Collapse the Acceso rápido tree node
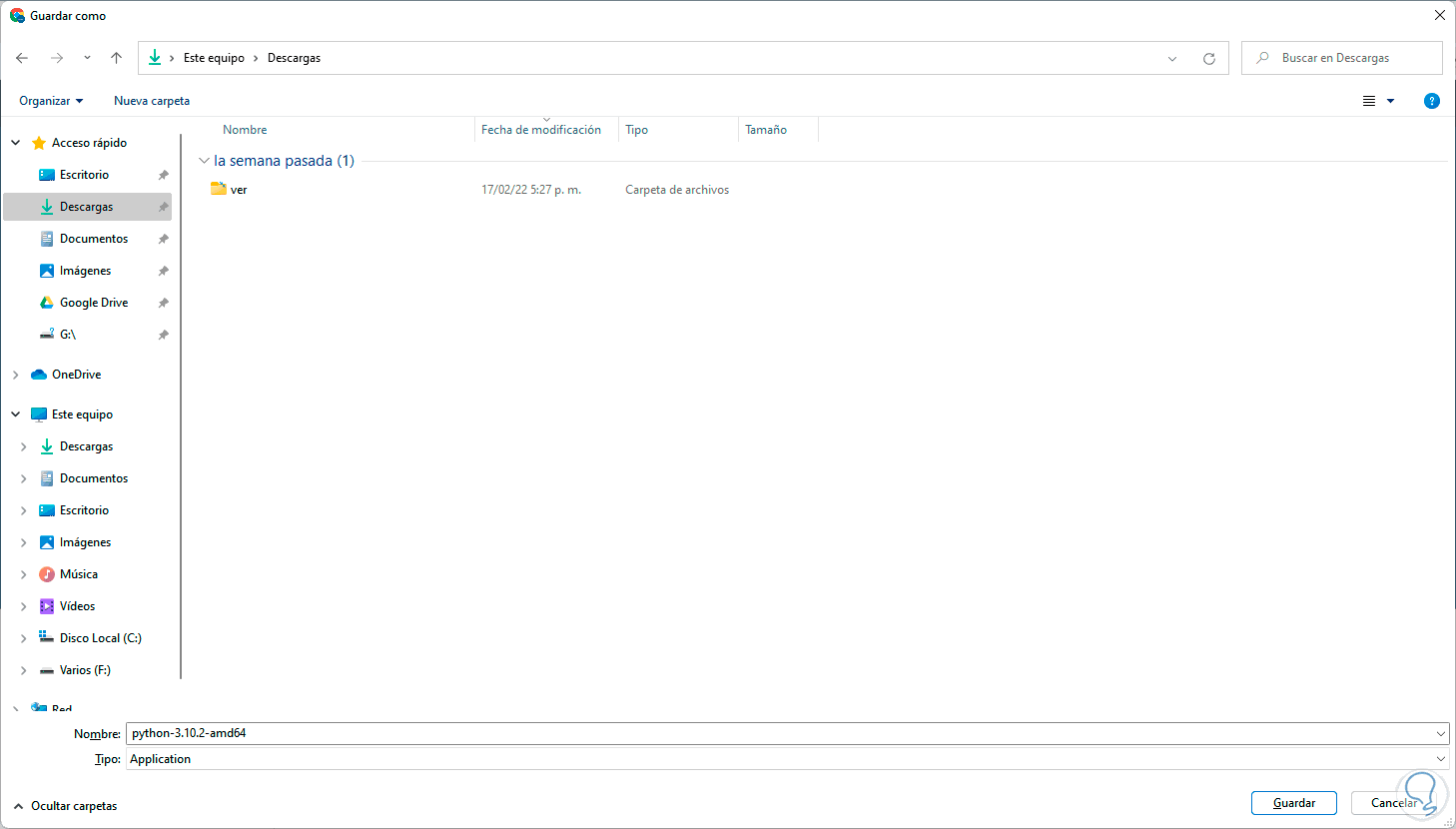 (x=16, y=143)
